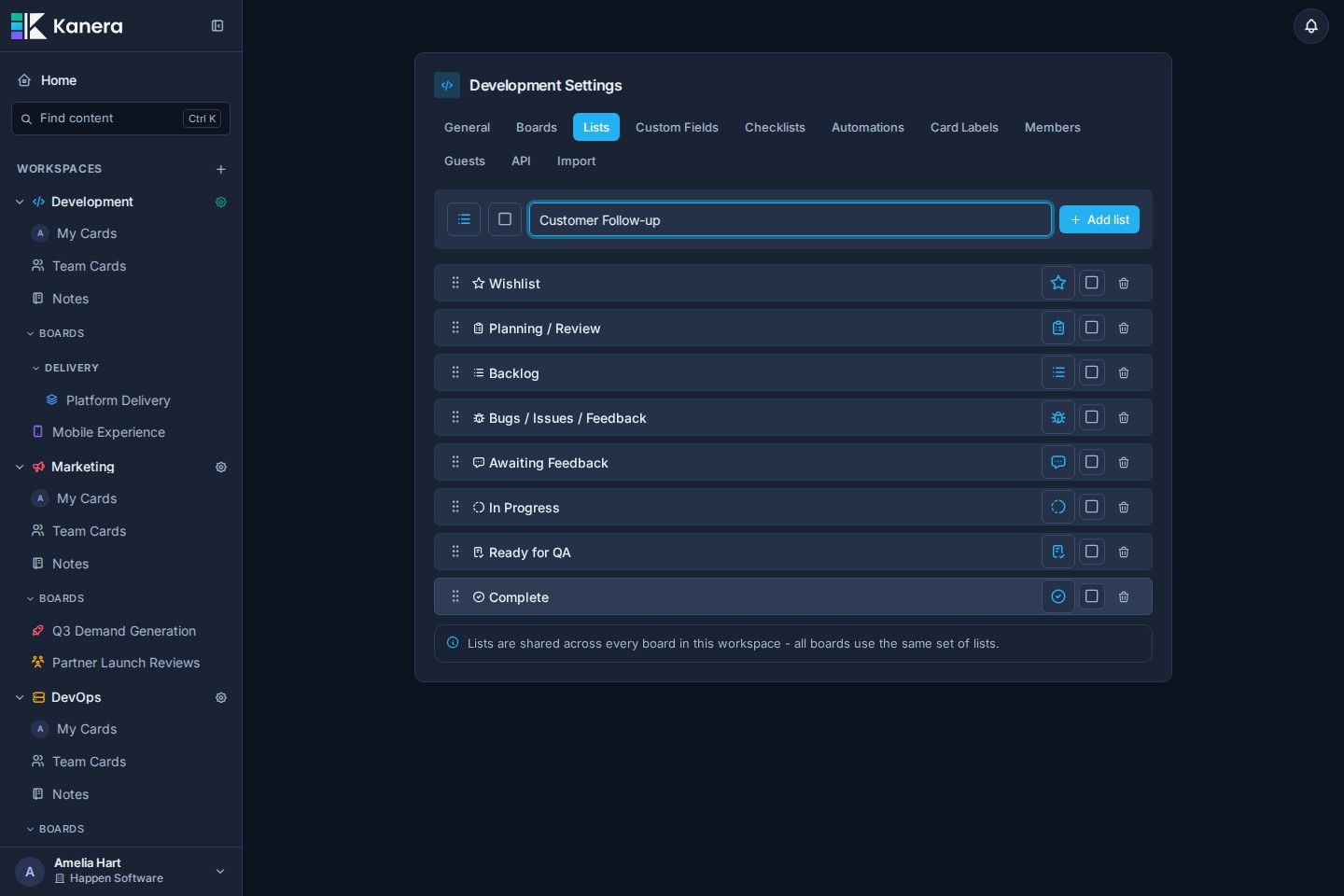Click the Kanera logo
This screenshot has width=1344, height=896.
pos(66,26)
